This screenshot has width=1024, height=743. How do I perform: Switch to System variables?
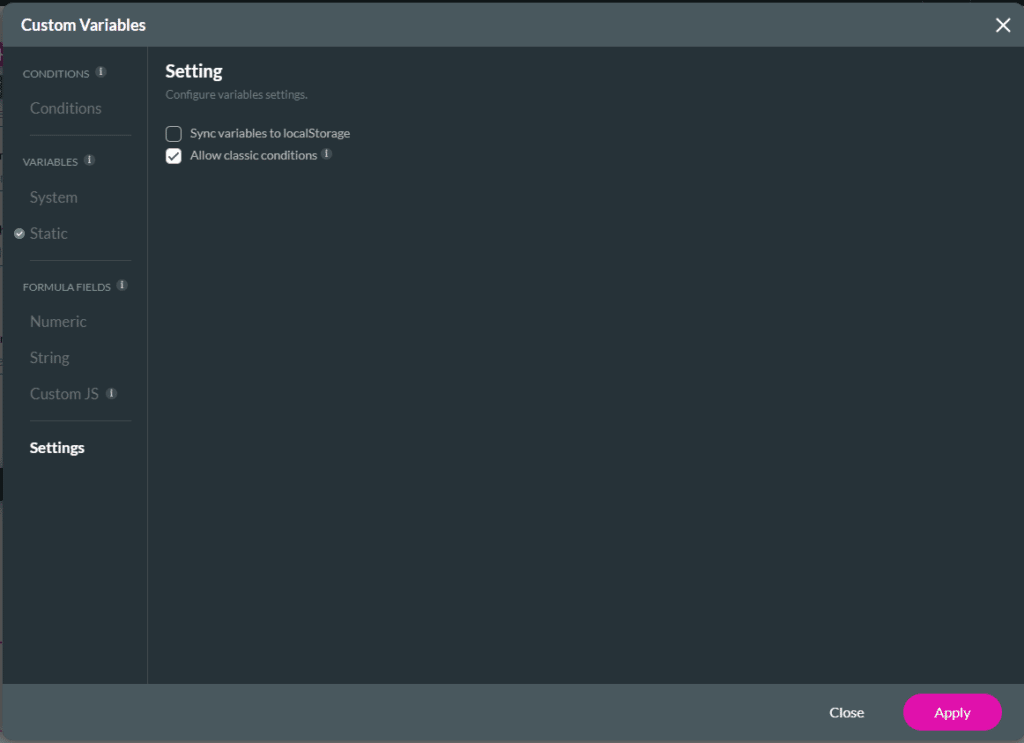(x=53, y=197)
